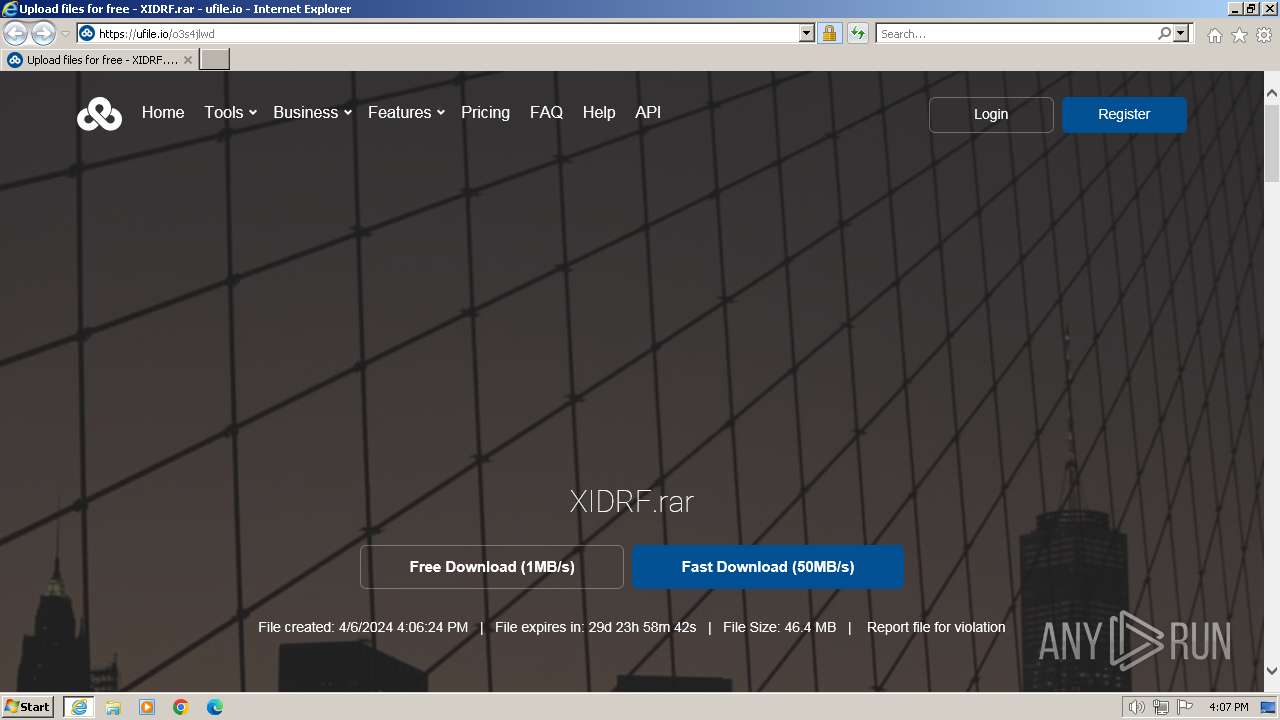
Task: Click the File created date text
Action: coord(363,627)
